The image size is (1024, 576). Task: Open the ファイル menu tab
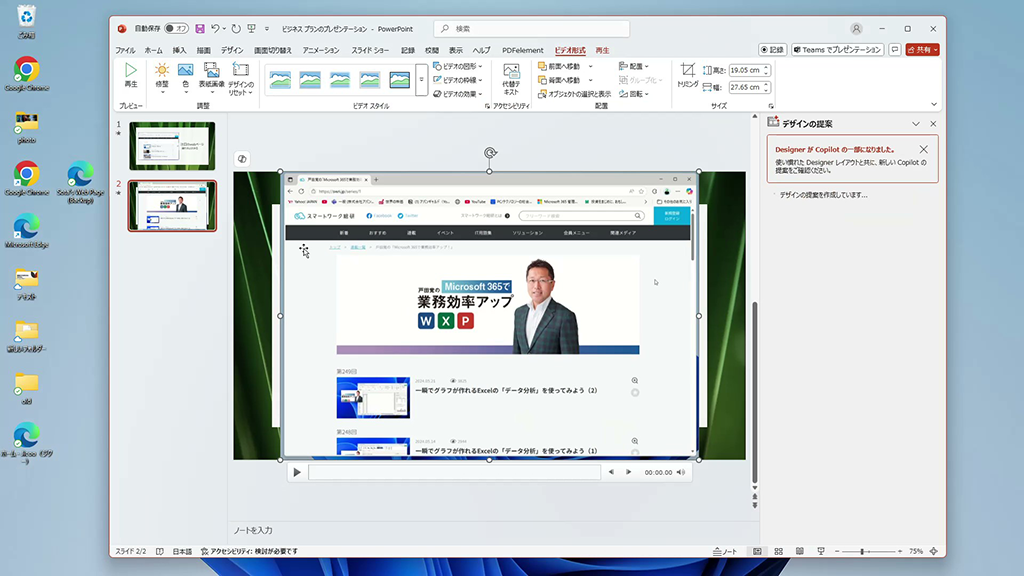pyautogui.click(x=125, y=50)
